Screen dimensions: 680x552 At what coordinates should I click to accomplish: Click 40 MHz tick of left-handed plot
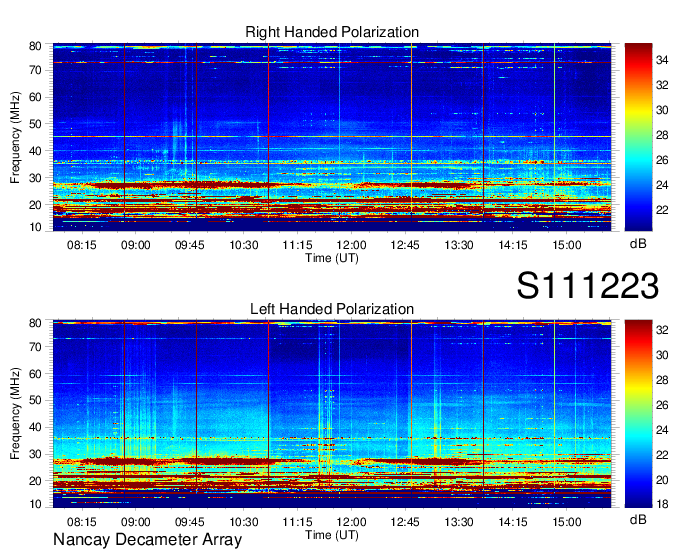[x=35, y=427]
